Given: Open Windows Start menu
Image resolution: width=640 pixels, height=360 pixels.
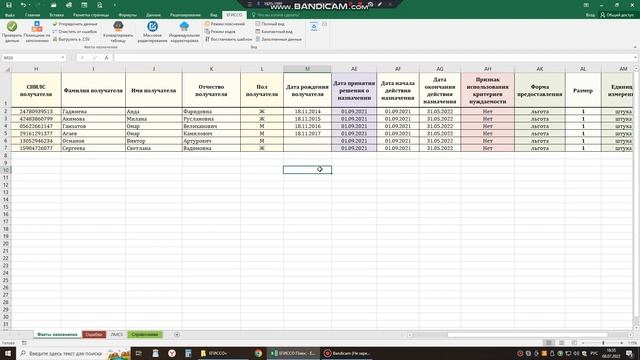Looking at the screenshot, I should 8,353.
